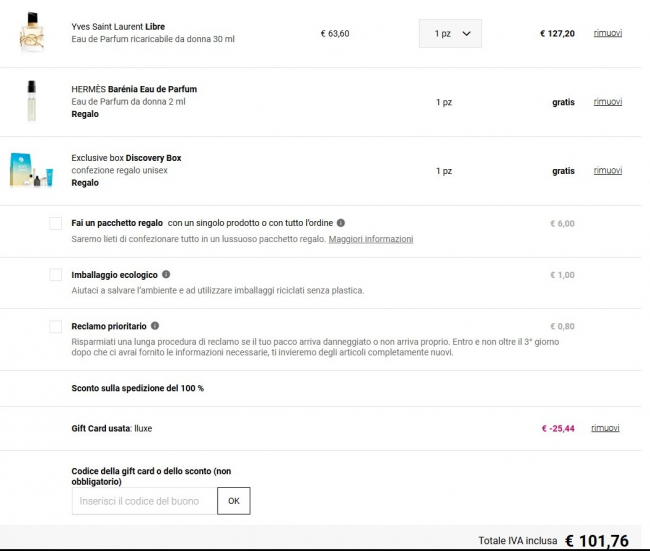Screen dimensions: 650x551
Task: Click gratis price of HERMÈS Barénia
Action: (x=563, y=102)
